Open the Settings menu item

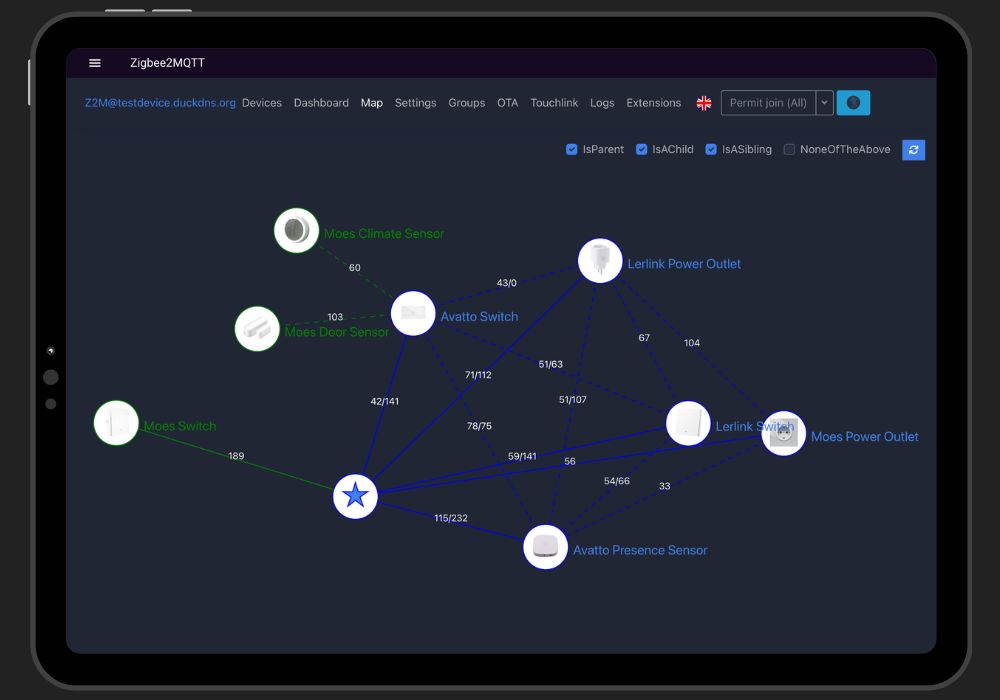415,103
